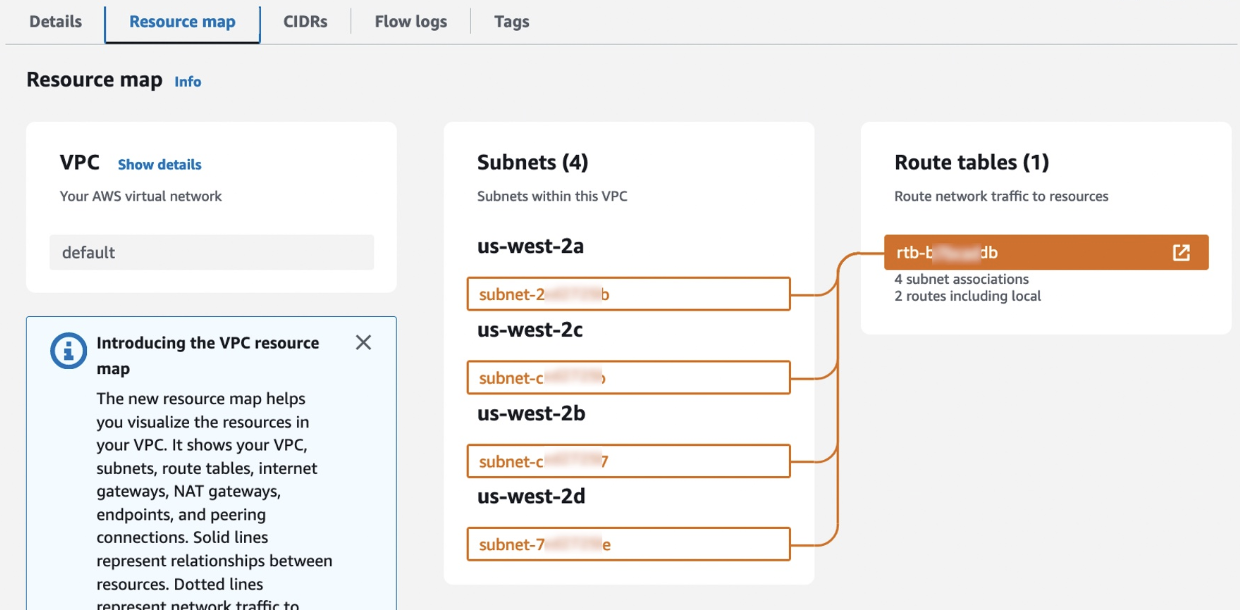Click the Info link beside Resource map

click(188, 82)
